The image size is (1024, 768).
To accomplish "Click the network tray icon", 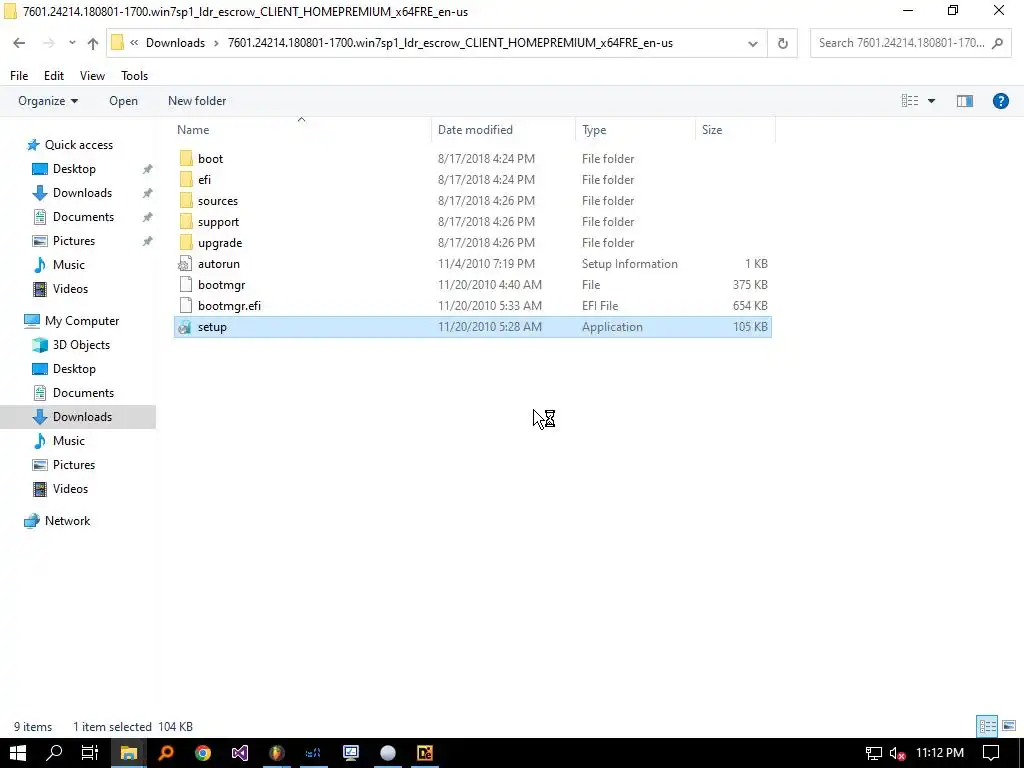I will click(x=873, y=754).
